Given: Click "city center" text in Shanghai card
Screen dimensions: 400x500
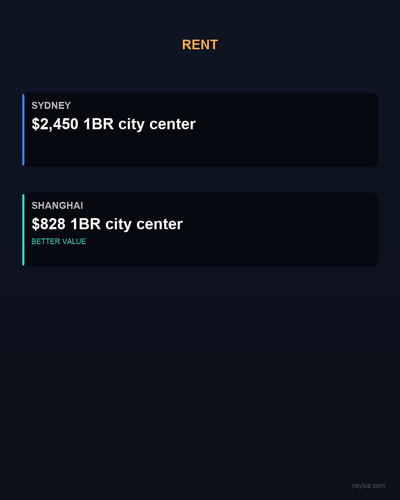Looking at the screenshot, I should point(144,224).
